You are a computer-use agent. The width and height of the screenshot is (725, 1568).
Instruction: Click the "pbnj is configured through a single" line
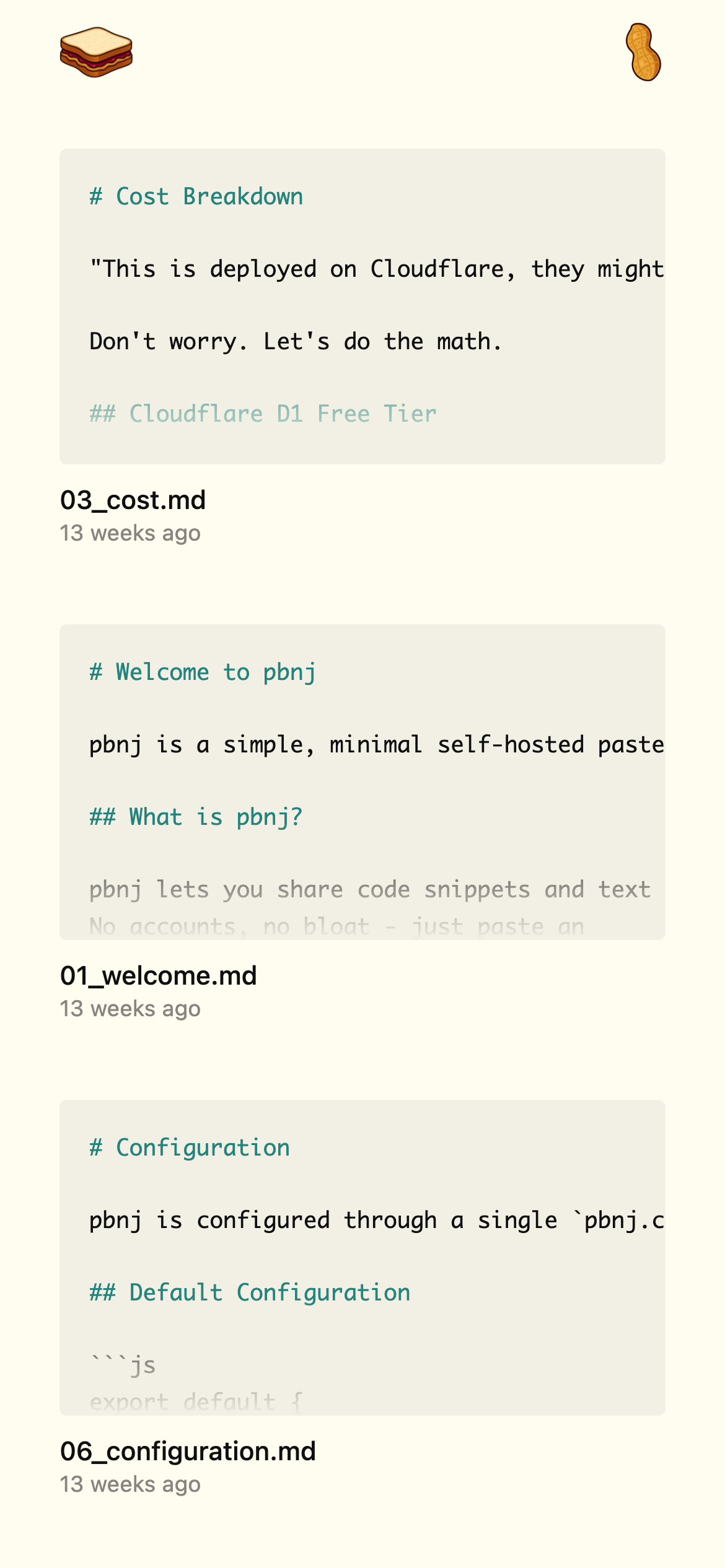click(376, 1221)
